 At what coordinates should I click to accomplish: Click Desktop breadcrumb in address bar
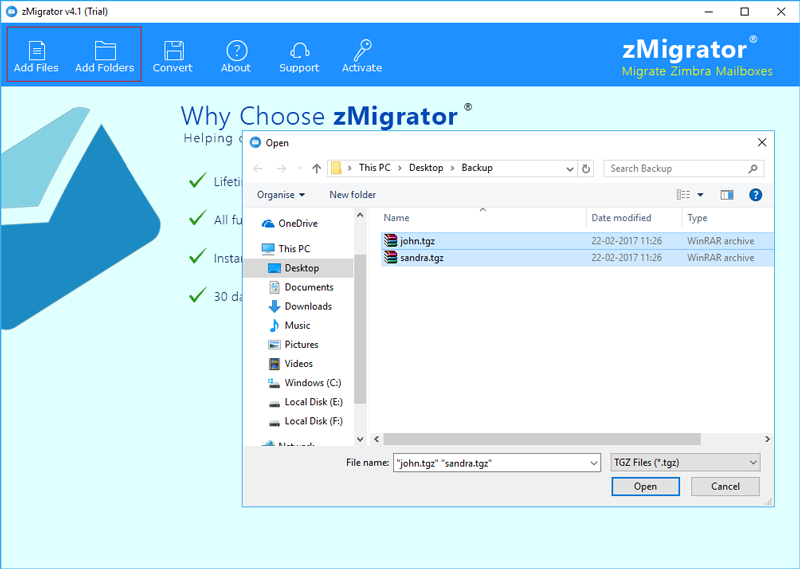point(426,168)
